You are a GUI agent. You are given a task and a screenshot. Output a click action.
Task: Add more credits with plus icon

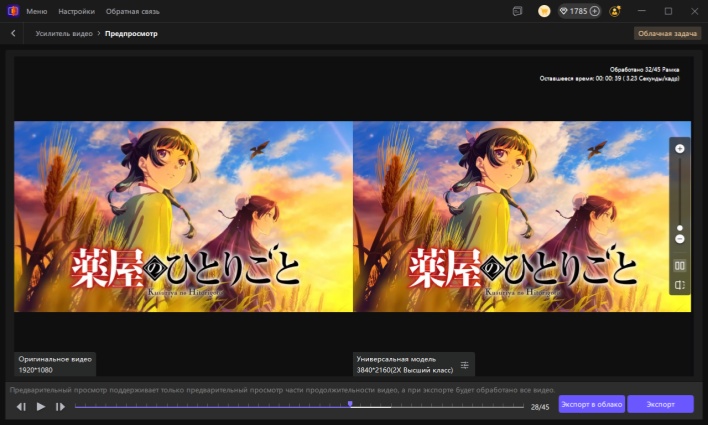click(x=595, y=11)
